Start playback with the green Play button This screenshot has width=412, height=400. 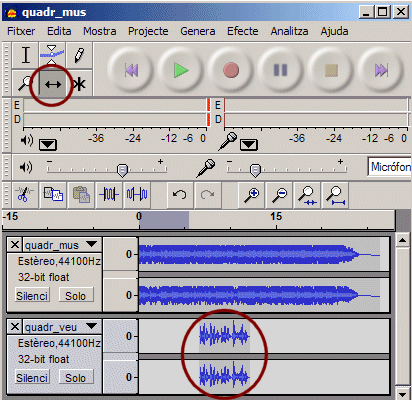click(x=181, y=70)
